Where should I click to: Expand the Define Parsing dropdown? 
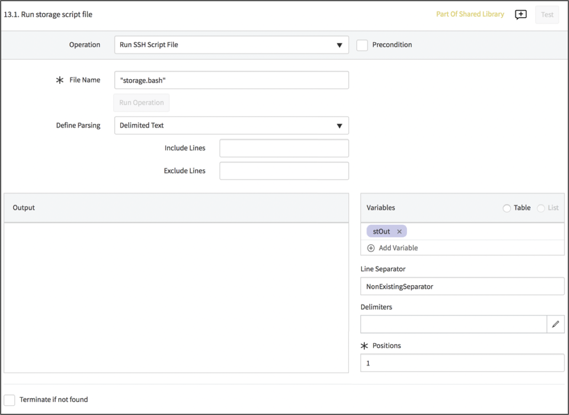point(232,126)
